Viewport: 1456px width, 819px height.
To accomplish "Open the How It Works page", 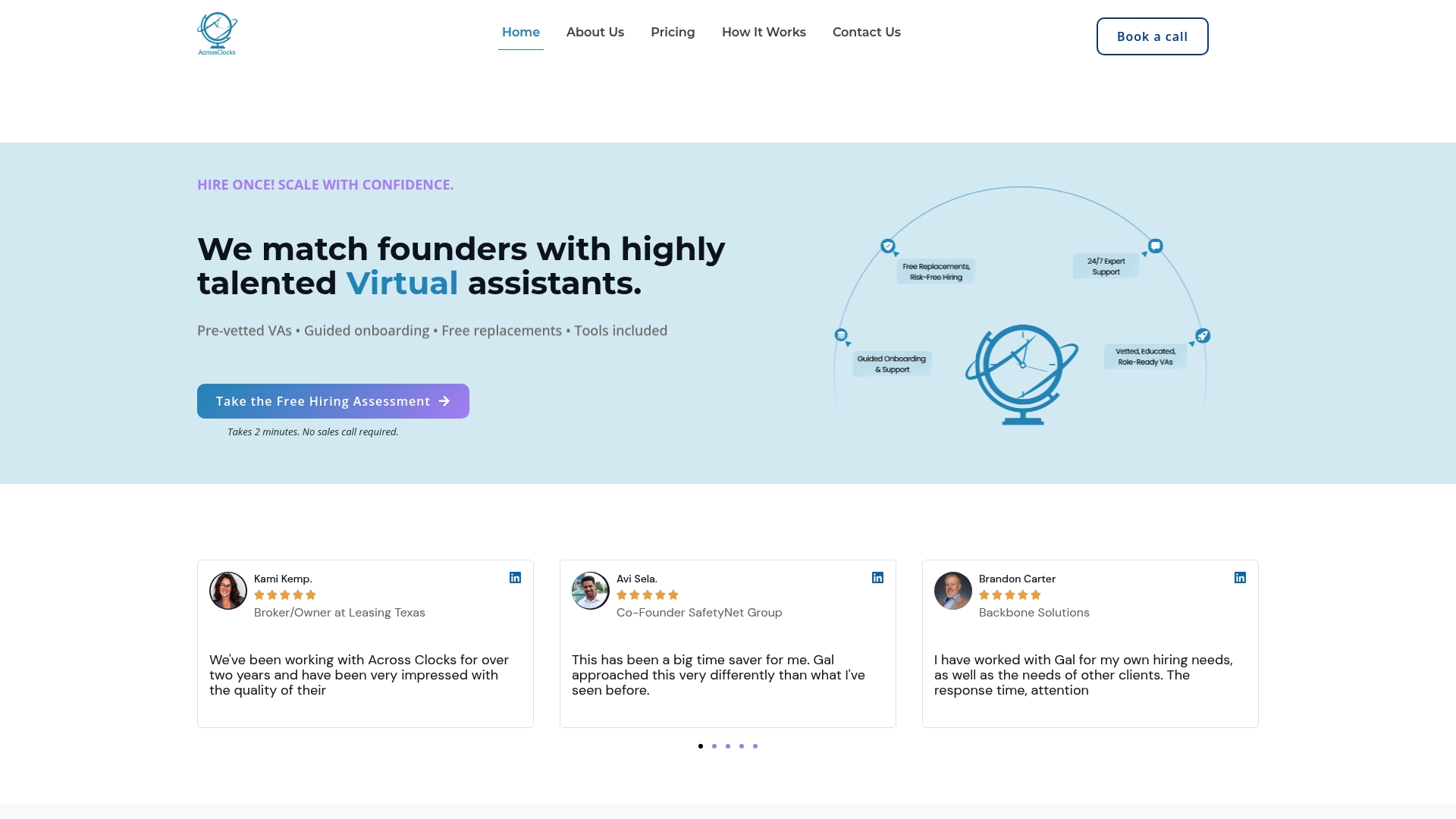I will click(764, 32).
